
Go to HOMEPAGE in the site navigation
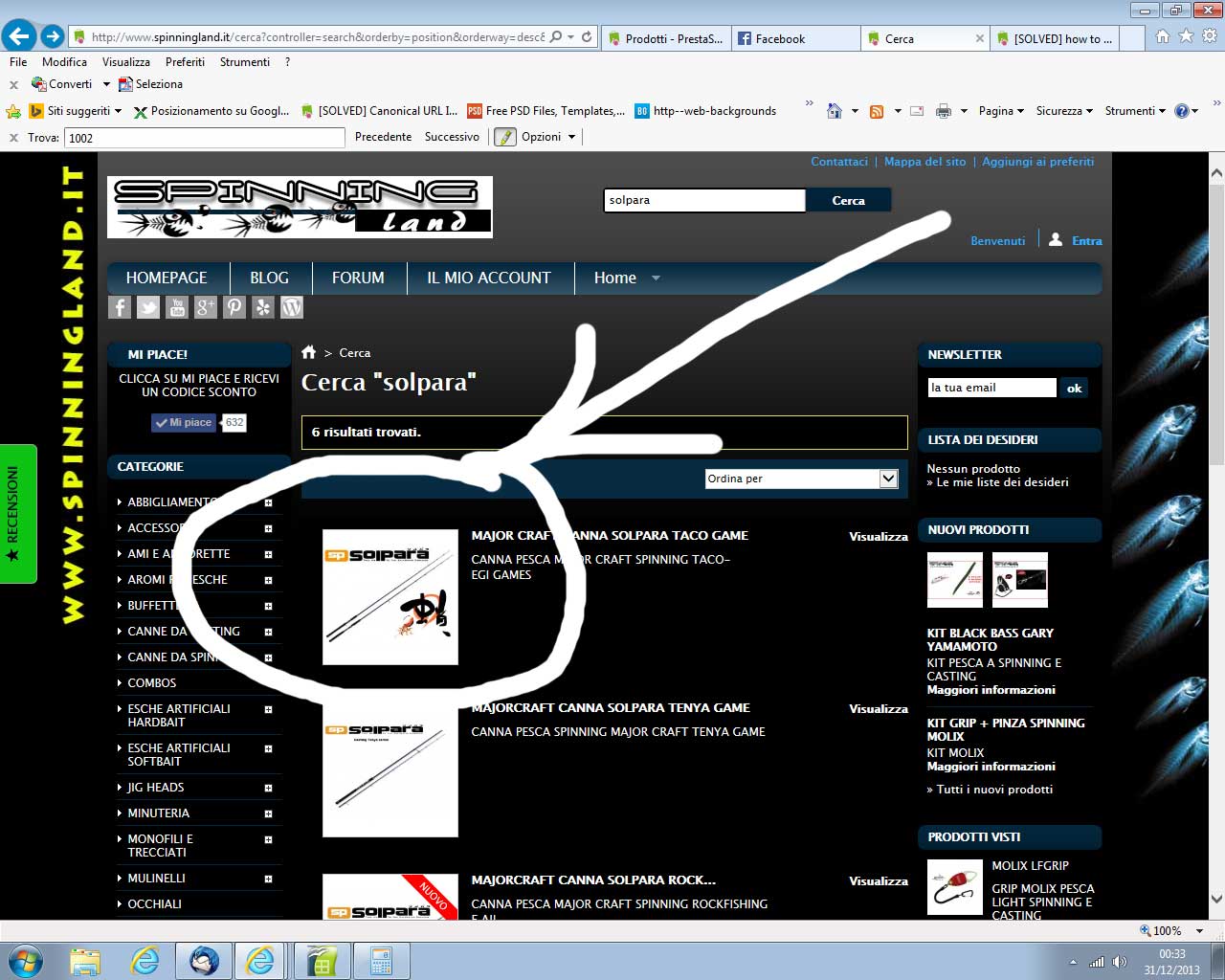(167, 278)
